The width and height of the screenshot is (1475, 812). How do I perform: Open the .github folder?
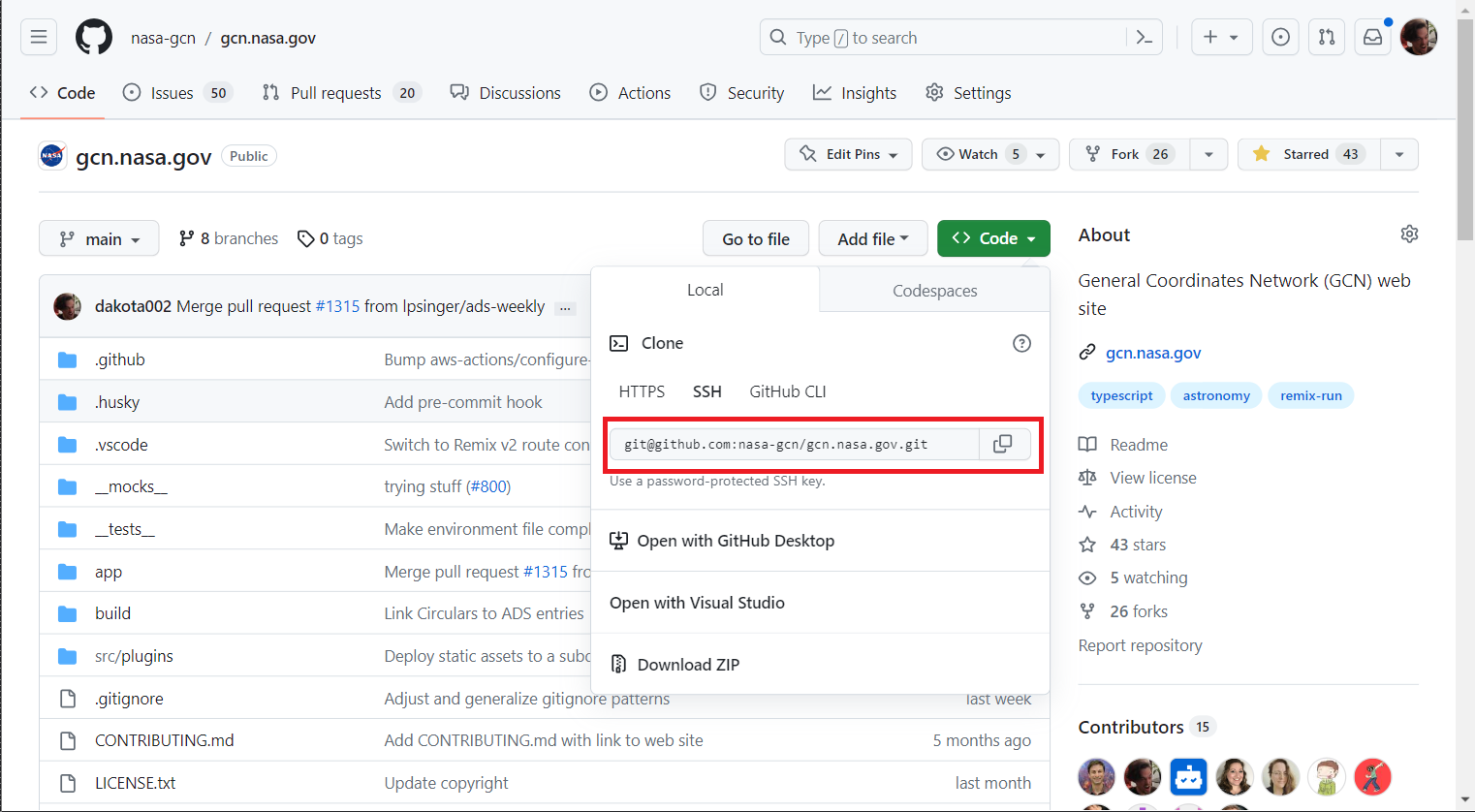120,359
